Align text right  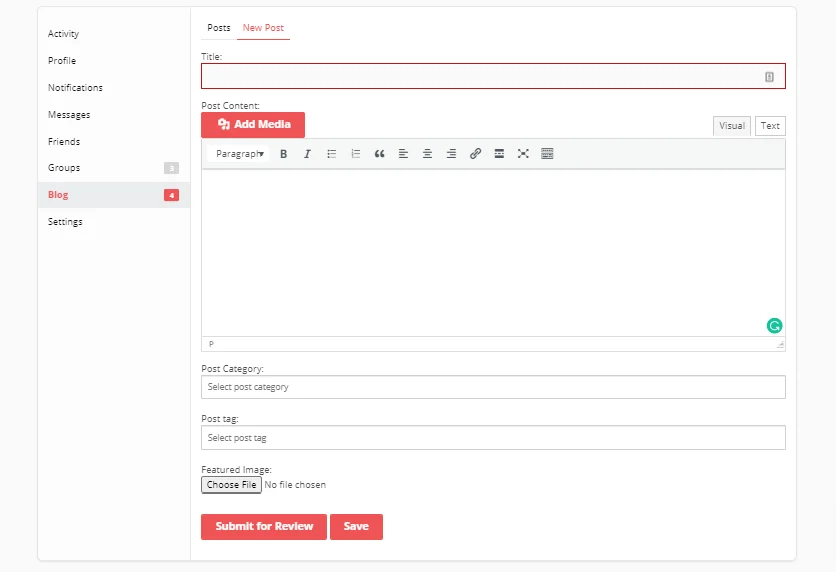[451, 154]
